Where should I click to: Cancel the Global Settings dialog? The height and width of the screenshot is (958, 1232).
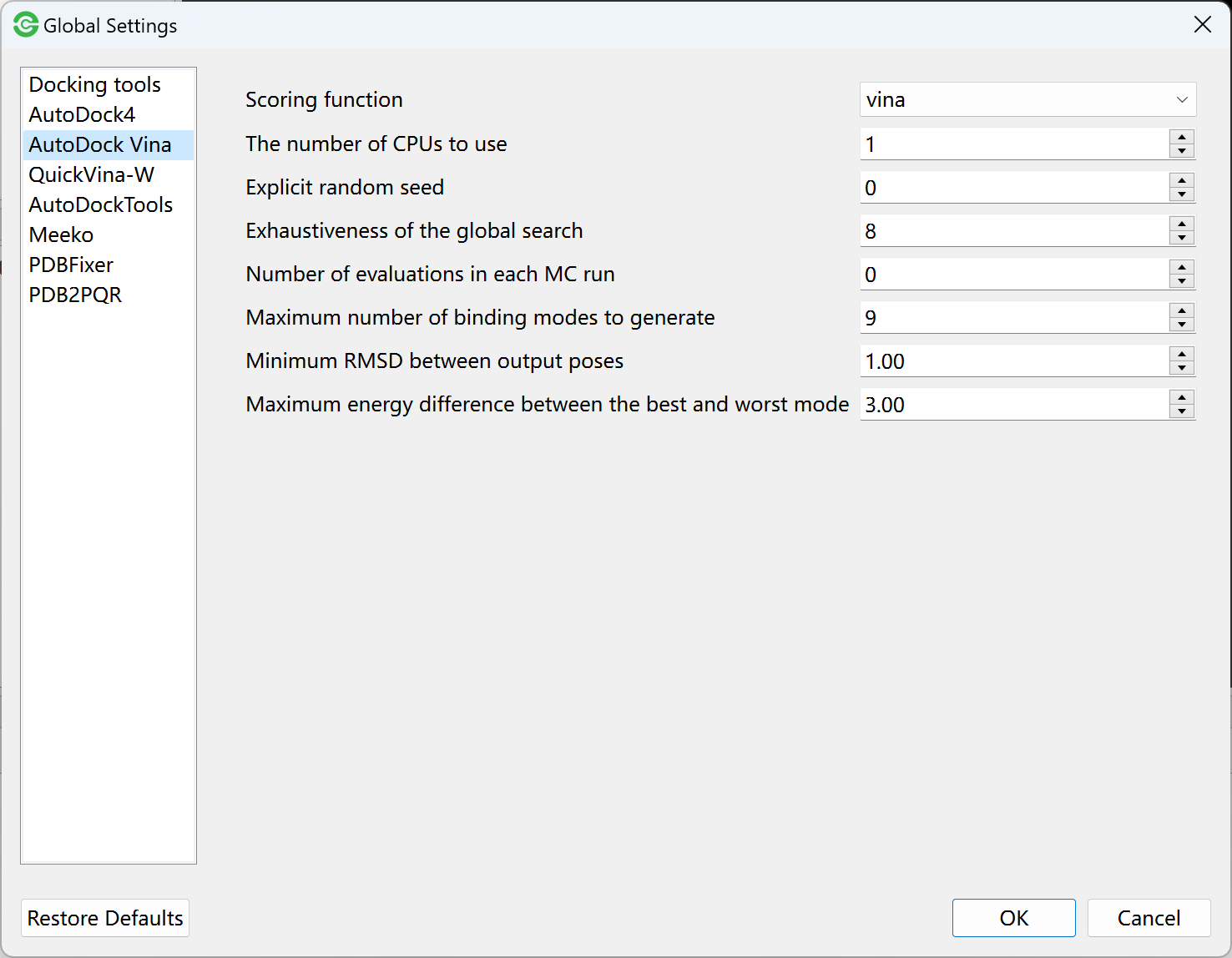pyautogui.click(x=1149, y=918)
